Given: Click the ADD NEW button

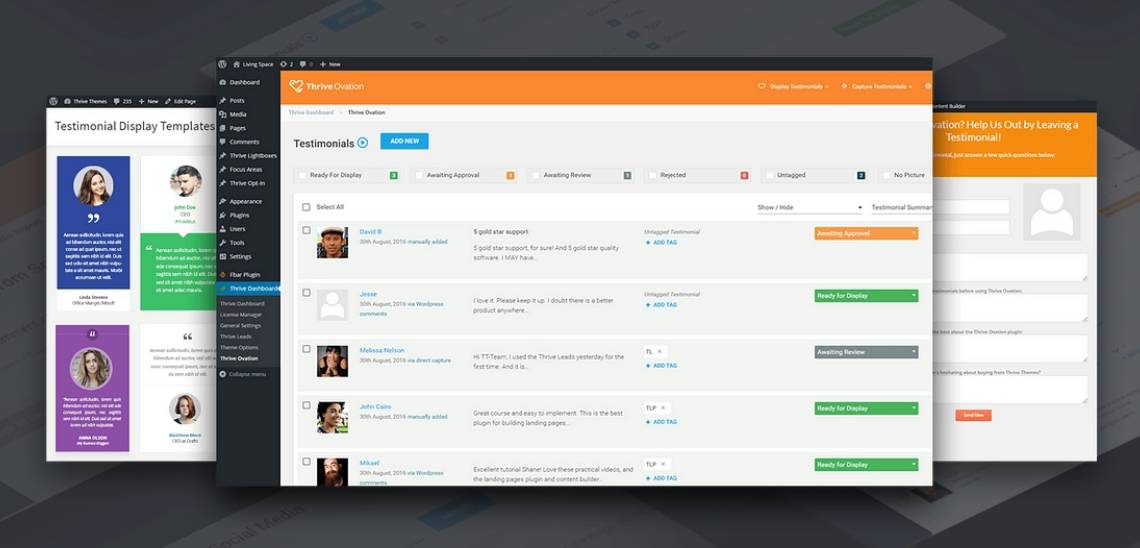Looking at the screenshot, I should 404,141.
